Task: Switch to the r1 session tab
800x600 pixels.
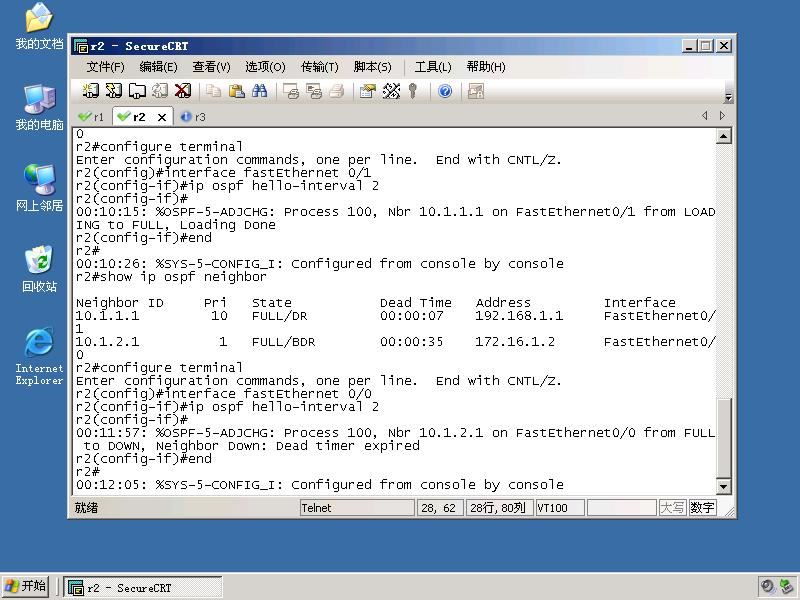Action: point(91,117)
